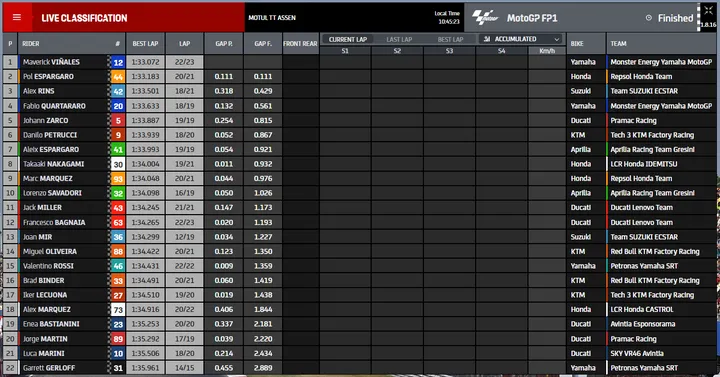Click team SKY VR46 Avintia
The width and height of the screenshot is (720, 377).
[637, 354]
